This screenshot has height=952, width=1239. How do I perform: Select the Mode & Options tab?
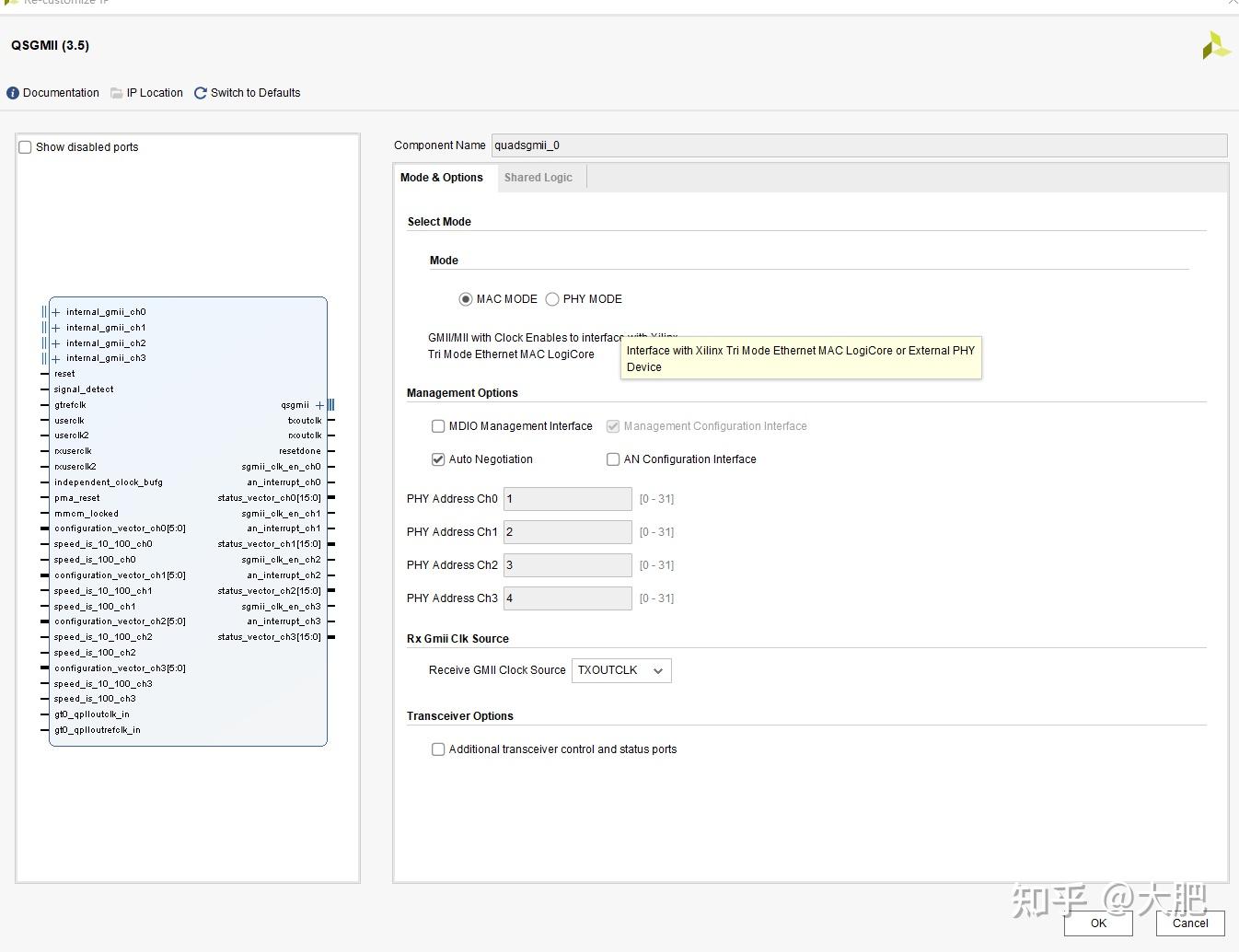tap(442, 178)
